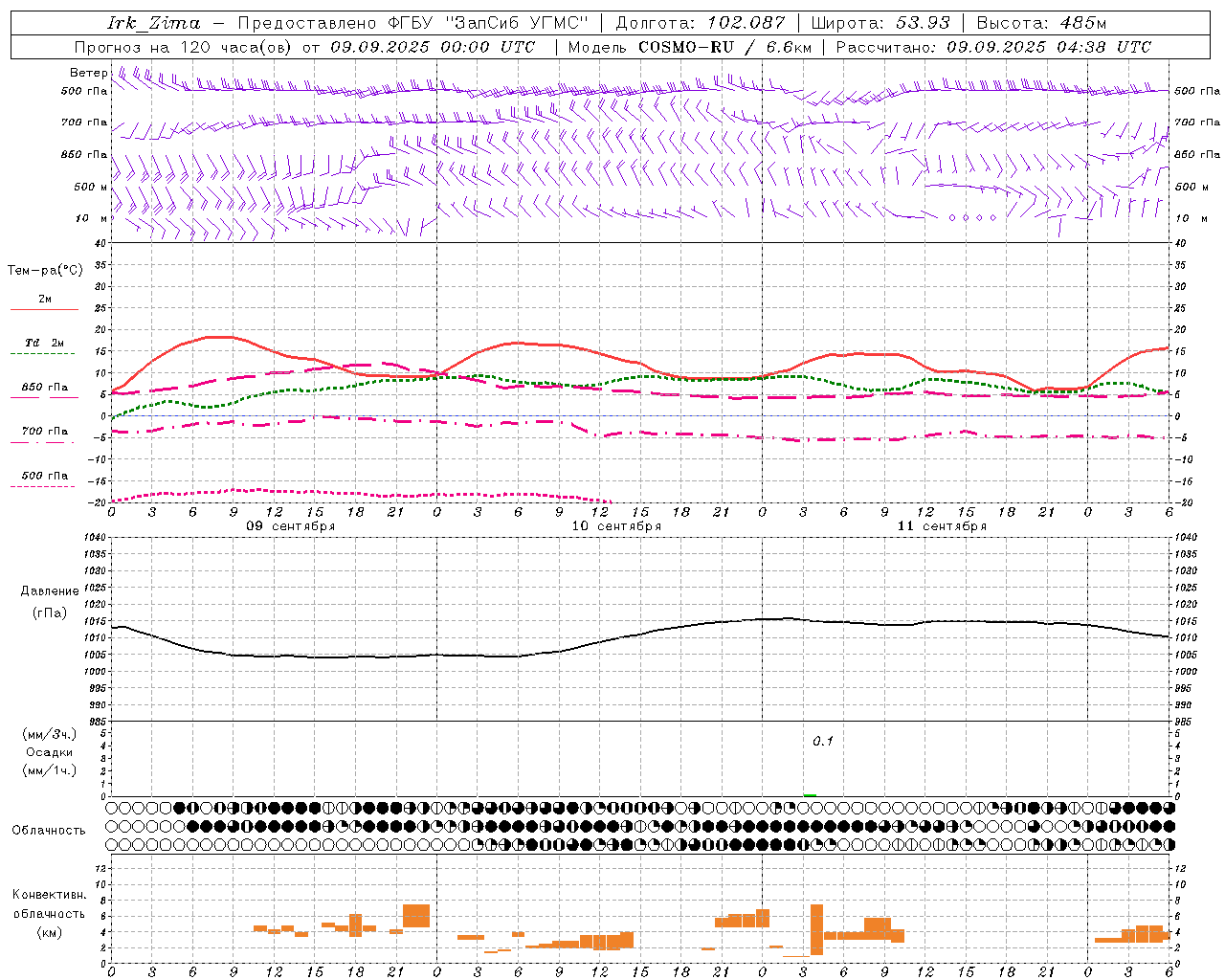Click the "Тем-ра(°C)" temperature panel label

click(45, 271)
